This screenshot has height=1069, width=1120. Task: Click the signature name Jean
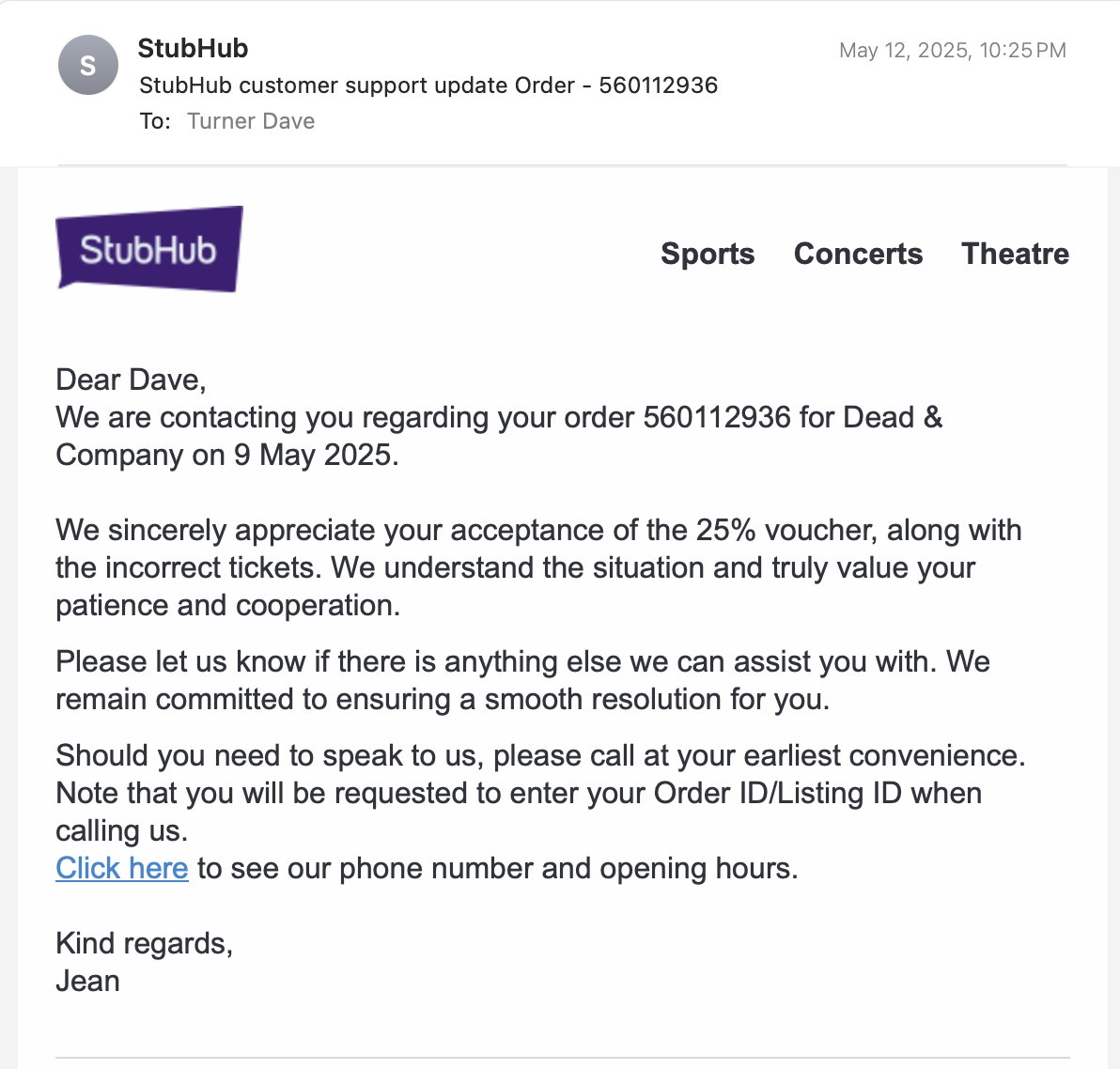click(88, 981)
